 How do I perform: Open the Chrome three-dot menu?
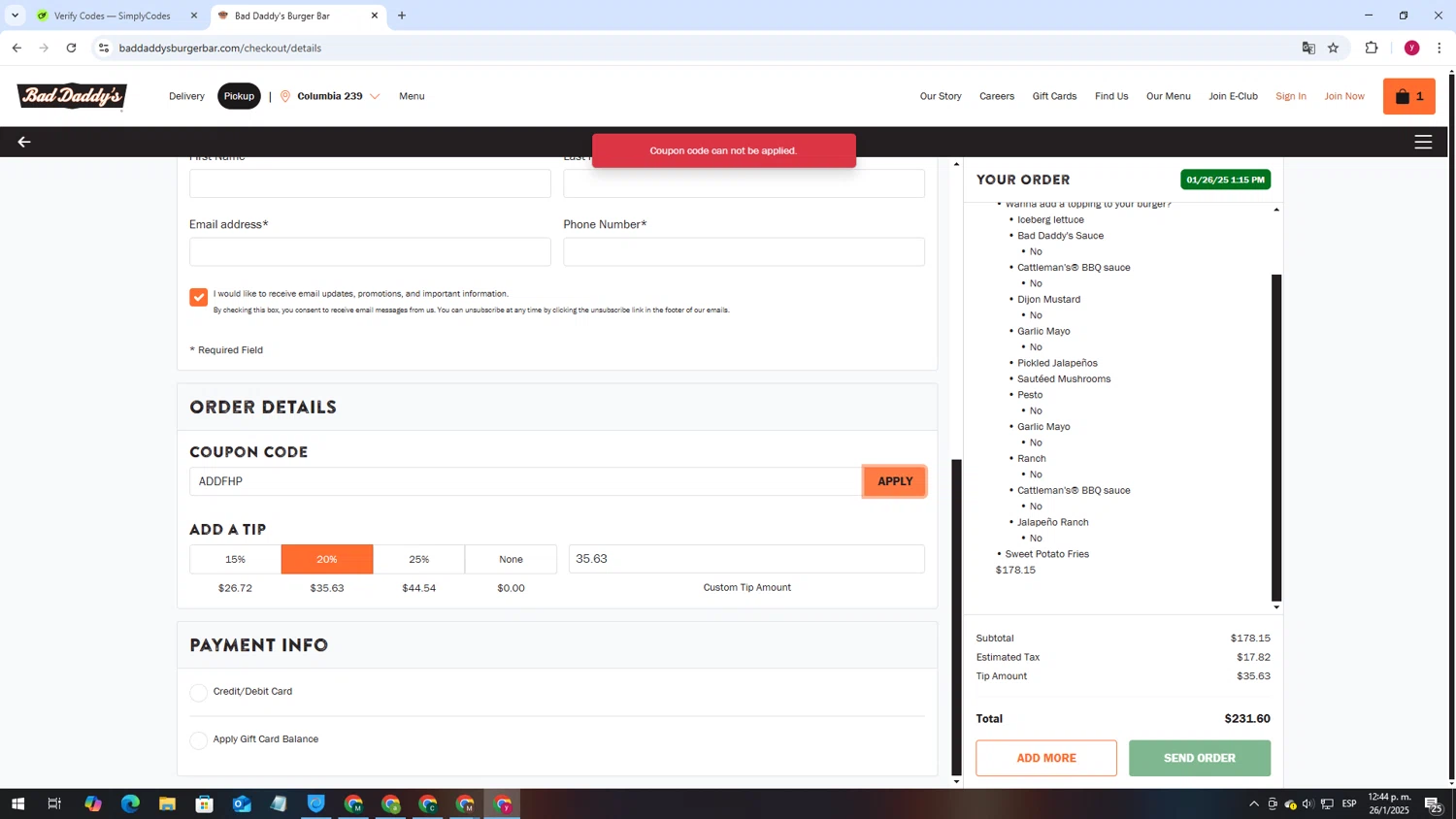point(1439,48)
